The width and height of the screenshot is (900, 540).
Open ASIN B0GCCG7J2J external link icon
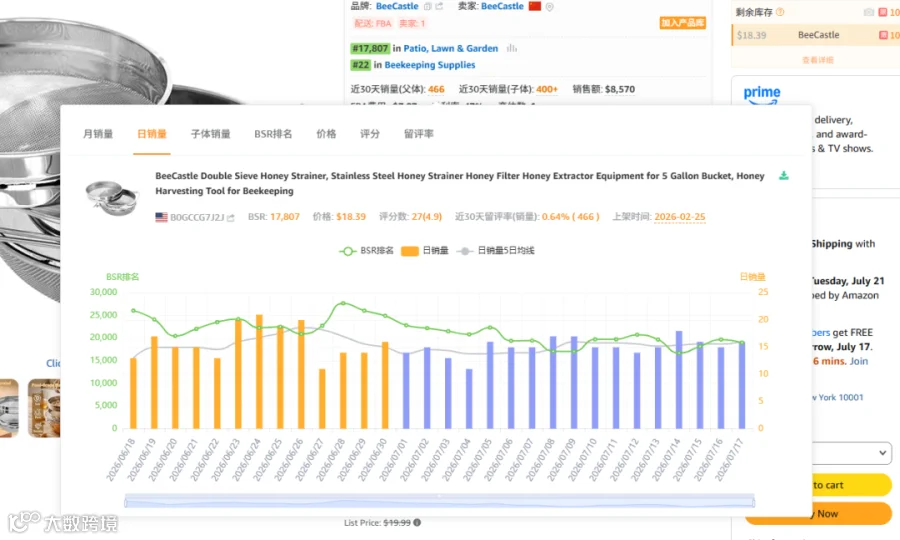coord(231,217)
